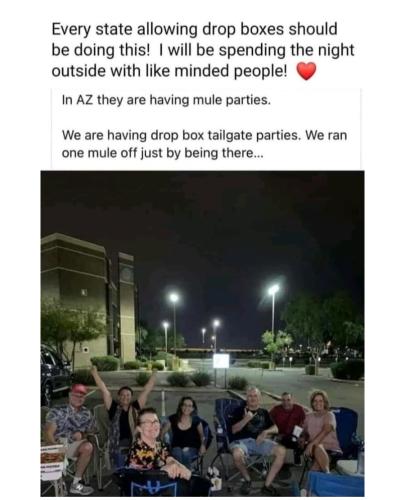The width and height of the screenshot is (405, 500).
Task: Click the brightest street lamp on the right
Action: click(x=274, y=289)
